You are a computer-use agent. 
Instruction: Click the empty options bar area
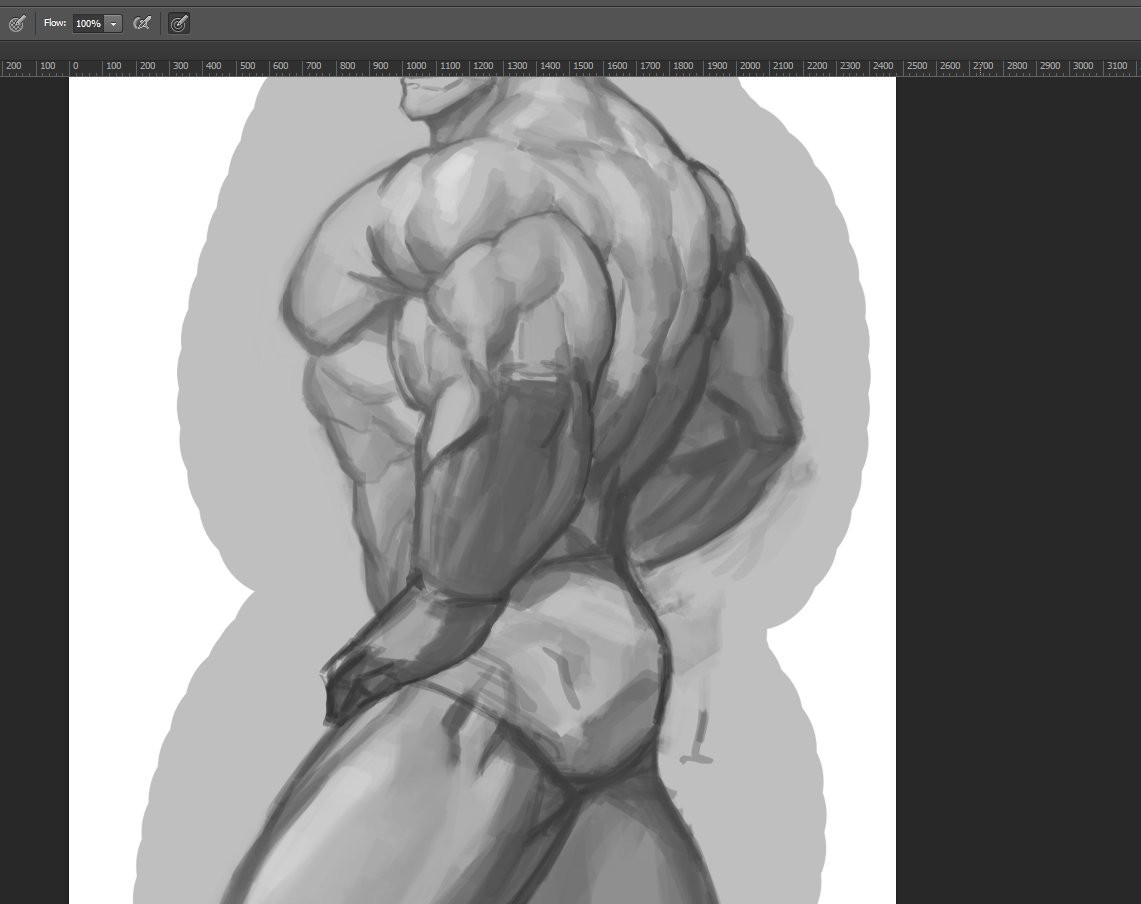click(655, 23)
